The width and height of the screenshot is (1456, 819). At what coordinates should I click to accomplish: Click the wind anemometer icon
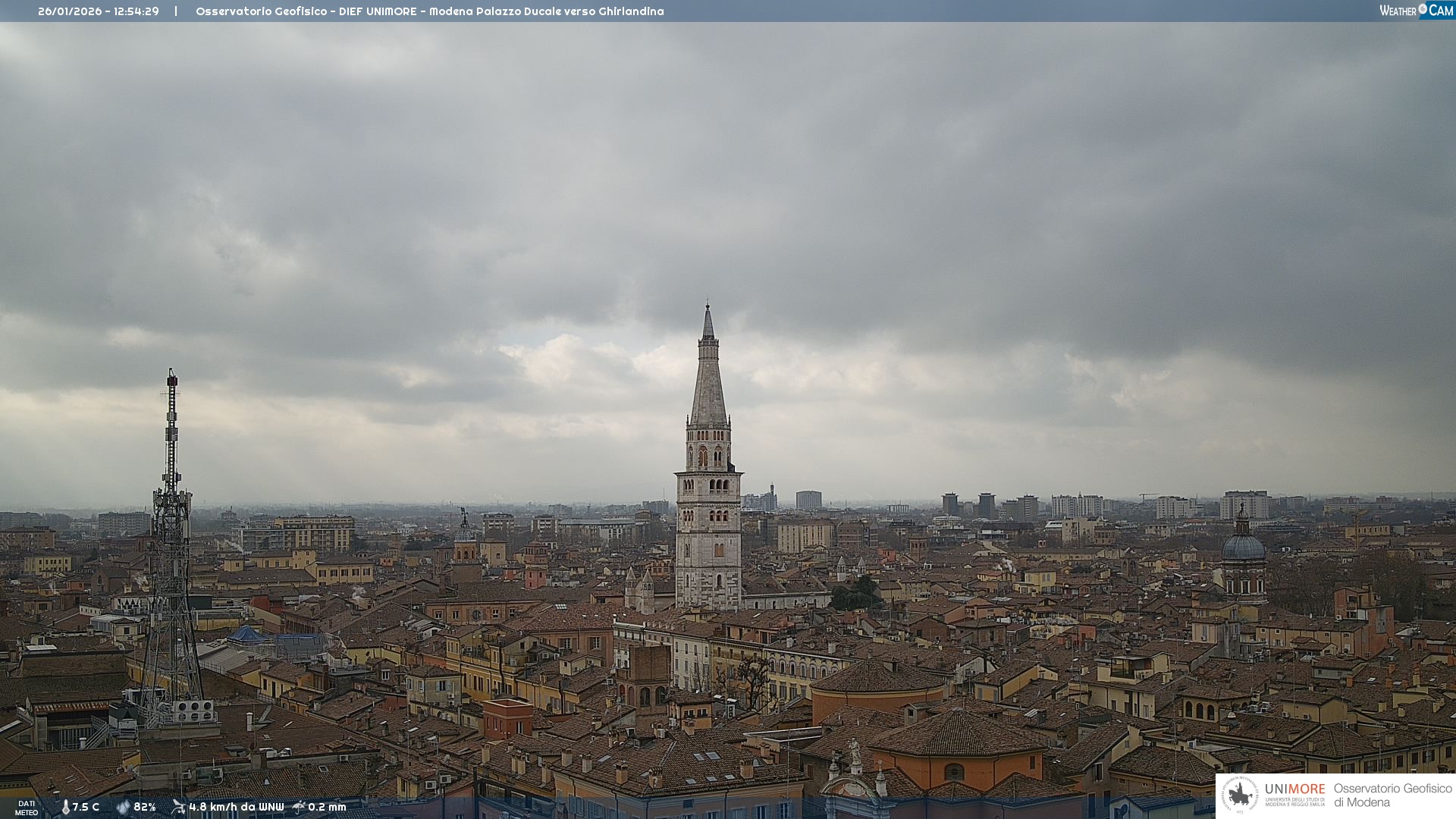tap(178, 807)
